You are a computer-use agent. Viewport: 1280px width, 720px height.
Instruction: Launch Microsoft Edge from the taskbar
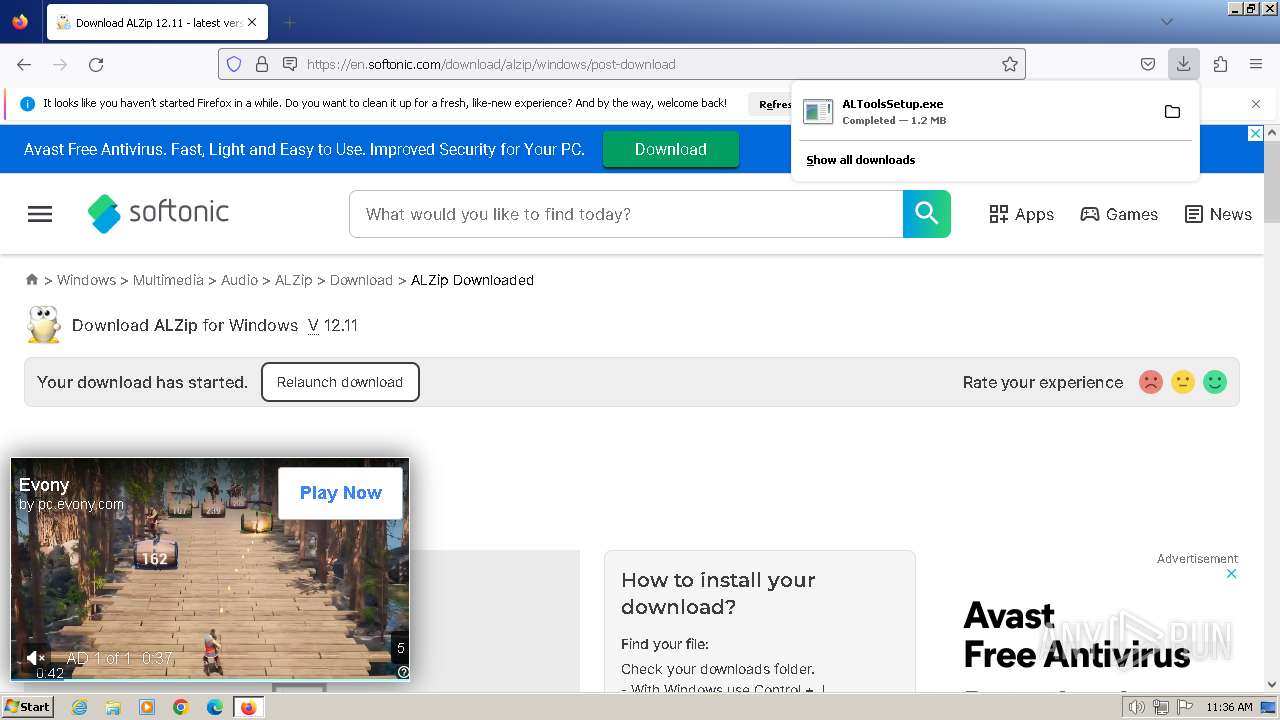tap(215, 707)
